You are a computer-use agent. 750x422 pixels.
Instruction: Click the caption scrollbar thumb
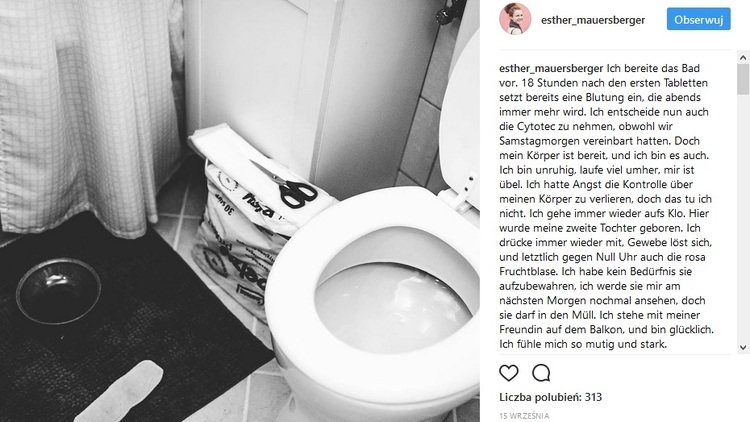[743, 79]
